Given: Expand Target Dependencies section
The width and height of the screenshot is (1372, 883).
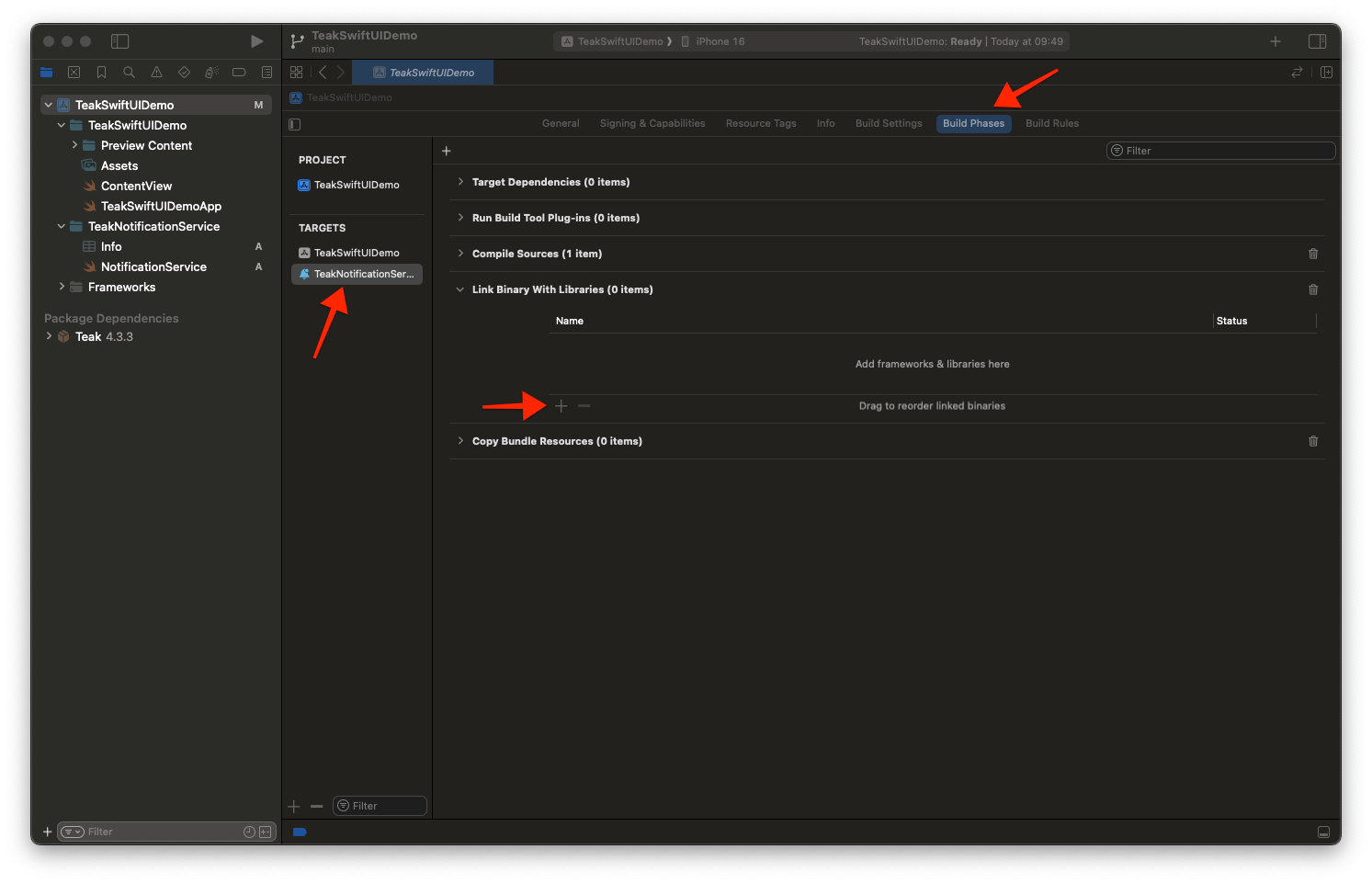Looking at the screenshot, I should tap(460, 182).
